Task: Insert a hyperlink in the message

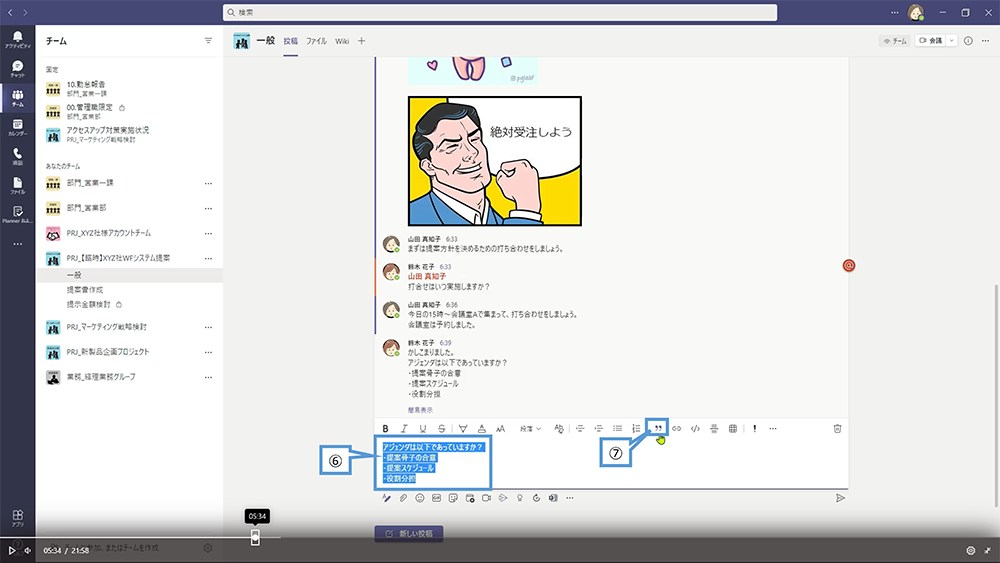Action: pos(677,428)
